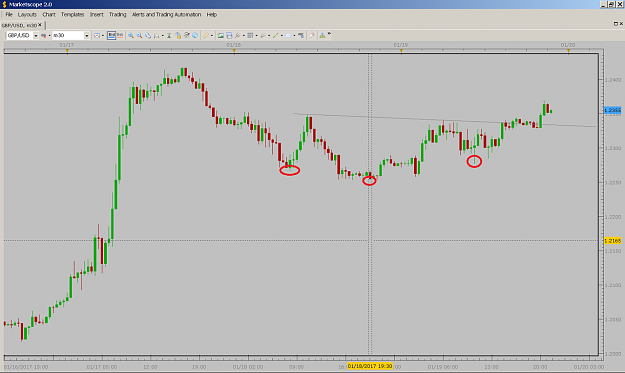Click the third magnifier zoom icon

pos(148,35)
